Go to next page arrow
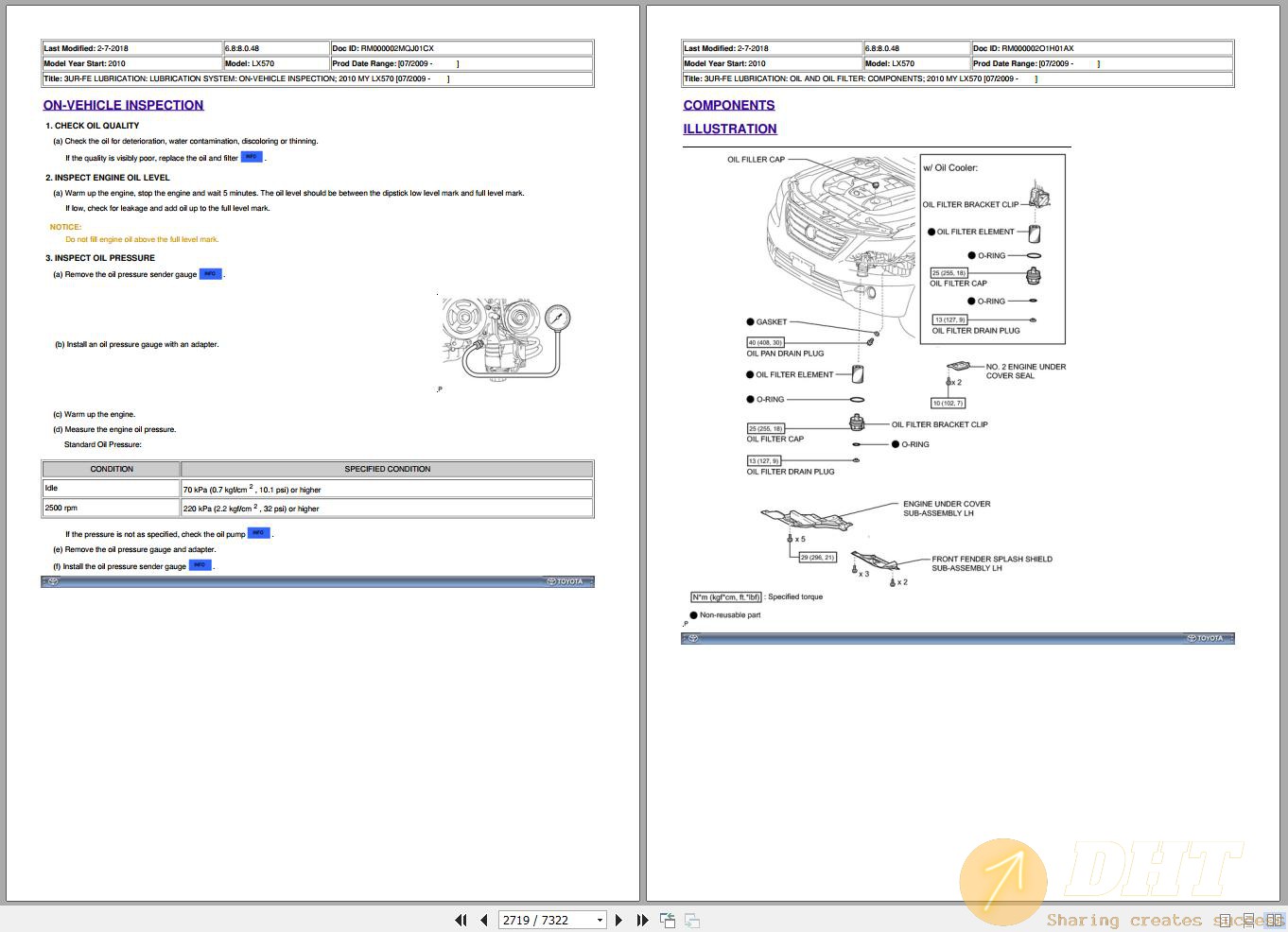 point(618,920)
